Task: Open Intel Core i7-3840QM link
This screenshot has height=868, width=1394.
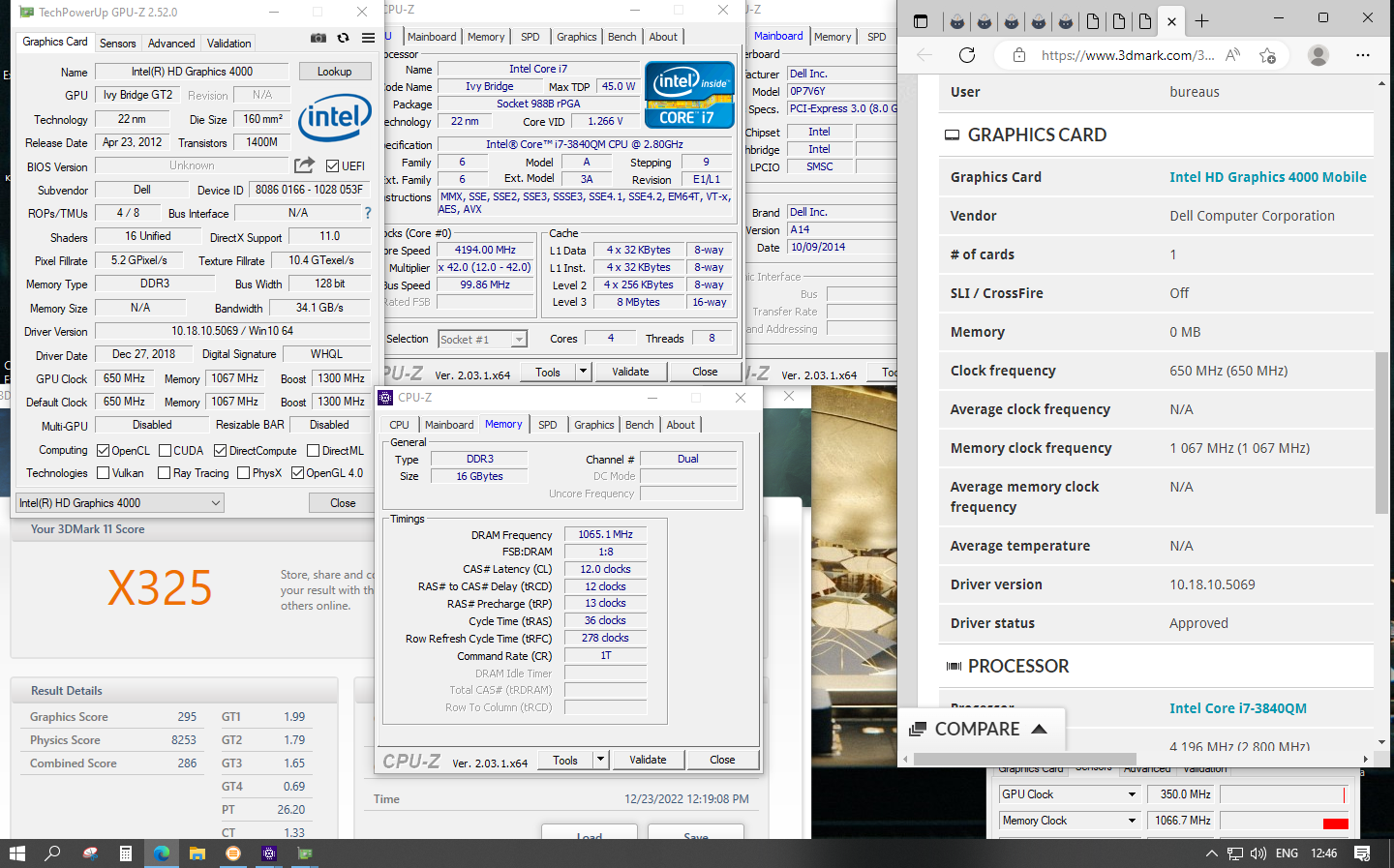Action: pos(1238,708)
